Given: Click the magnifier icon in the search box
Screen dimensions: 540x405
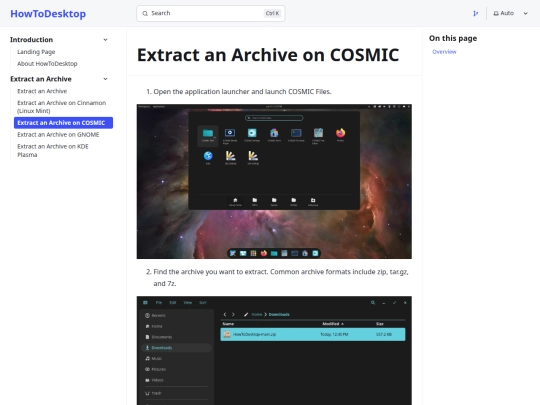Looking at the screenshot, I should 145,13.
